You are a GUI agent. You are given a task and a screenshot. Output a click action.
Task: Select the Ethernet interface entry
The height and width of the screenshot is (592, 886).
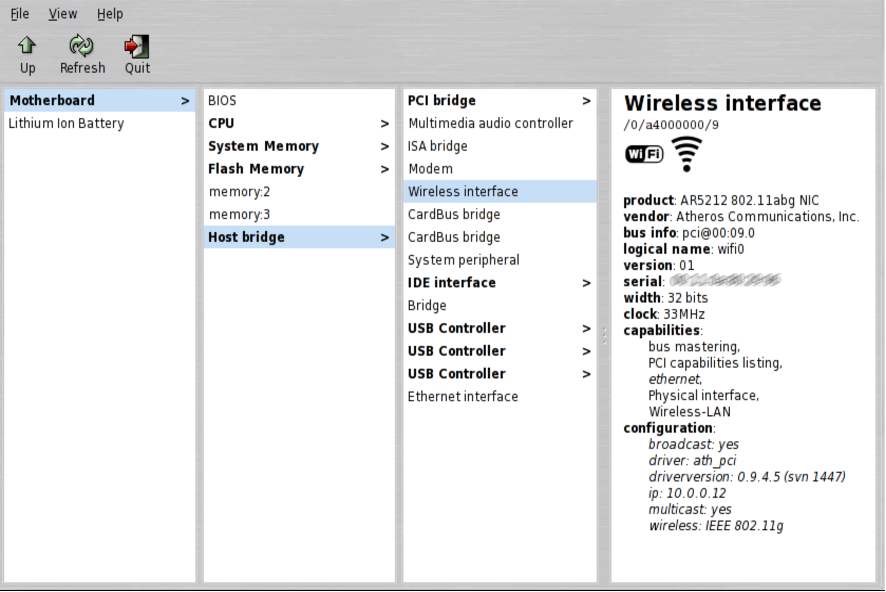point(462,397)
